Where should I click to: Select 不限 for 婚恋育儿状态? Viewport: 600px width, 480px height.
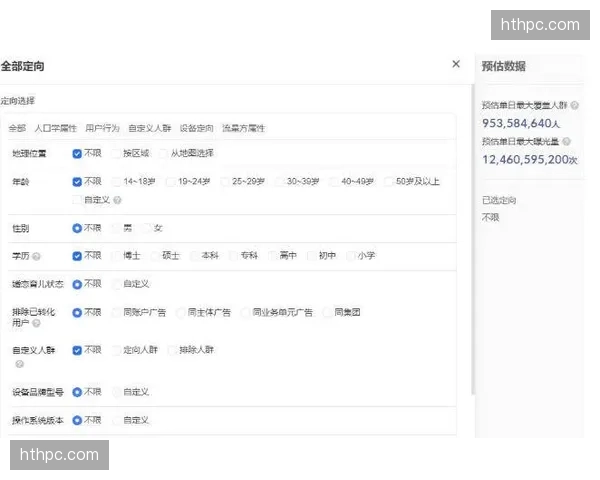77,284
